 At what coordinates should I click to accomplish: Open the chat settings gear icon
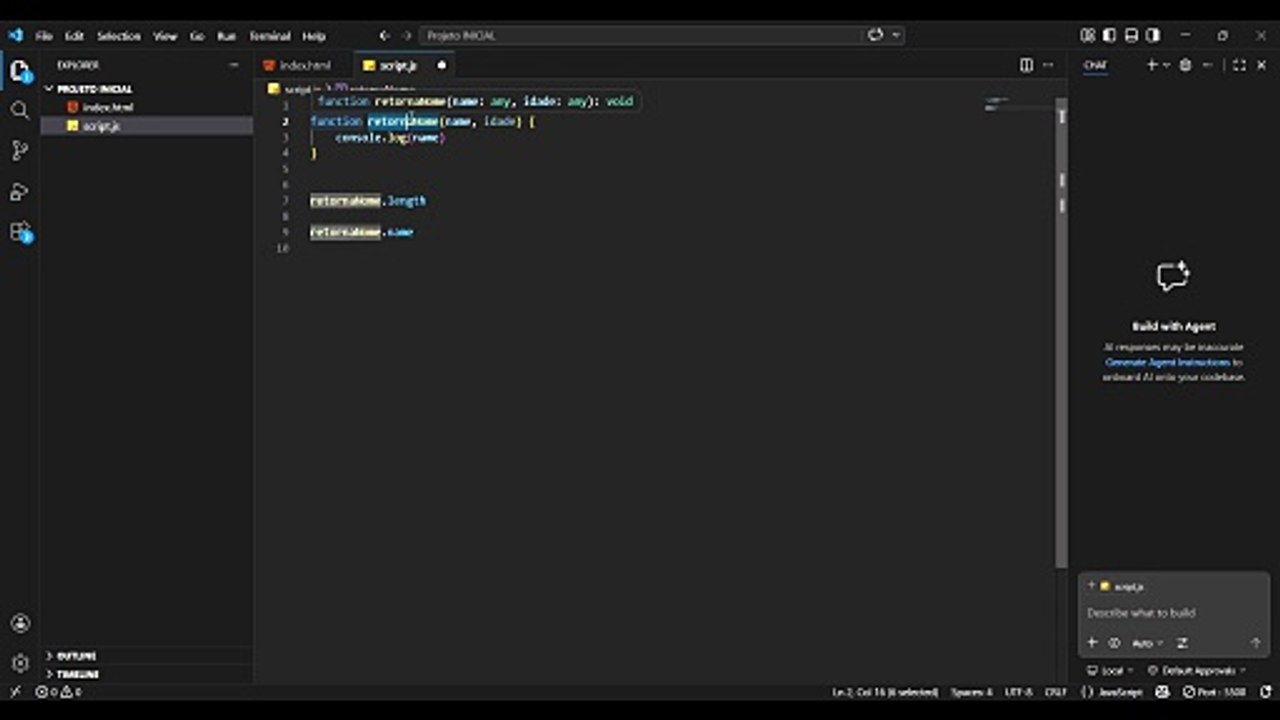tap(1186, 65)
